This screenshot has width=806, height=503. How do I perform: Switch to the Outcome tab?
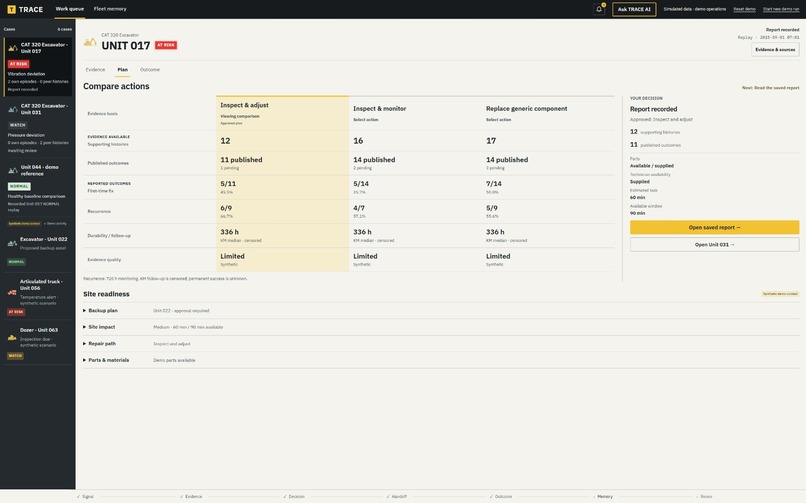pos(150,69)
